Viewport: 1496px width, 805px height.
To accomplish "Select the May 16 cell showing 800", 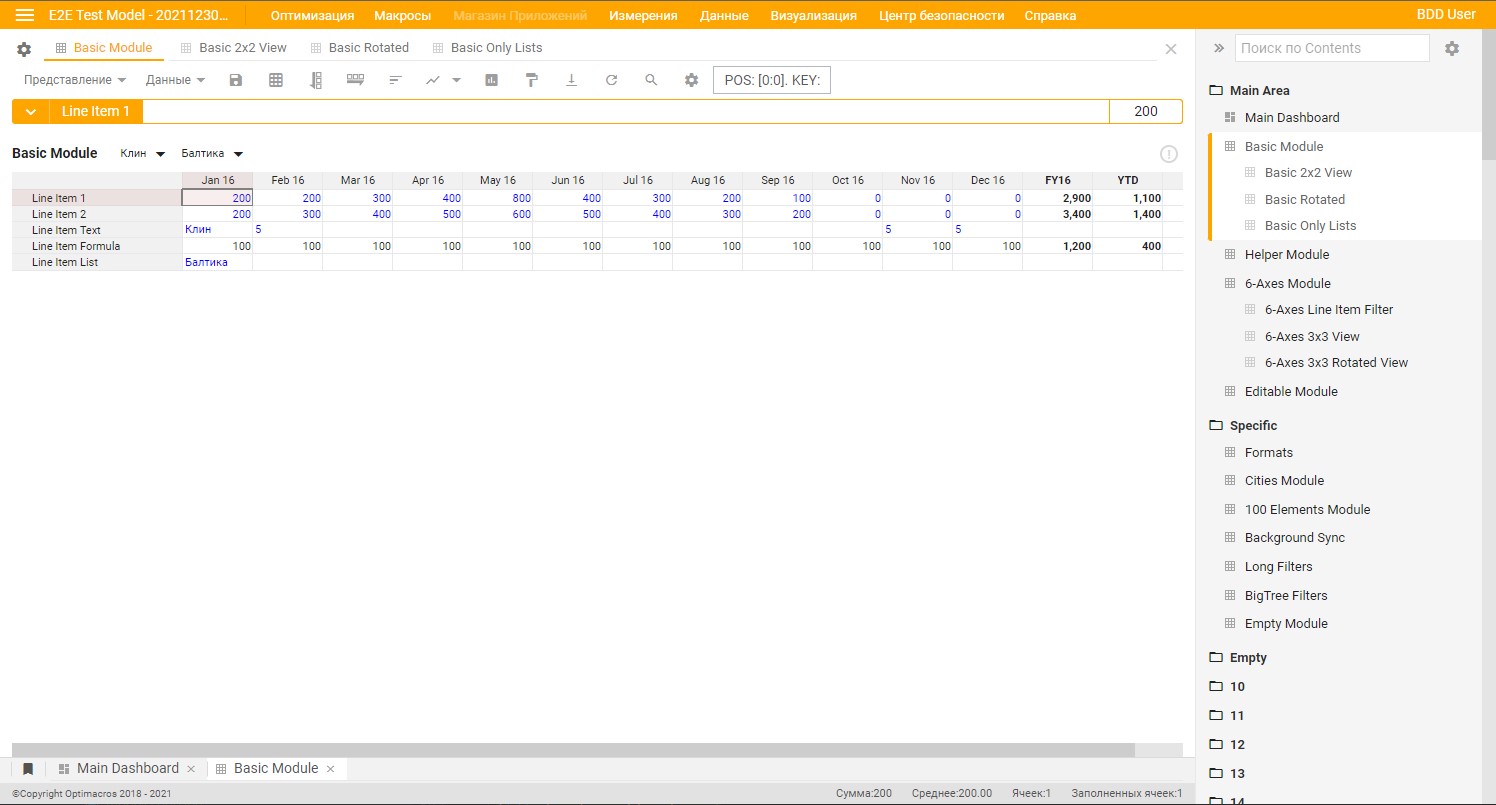I will click(x=497, y=198).
